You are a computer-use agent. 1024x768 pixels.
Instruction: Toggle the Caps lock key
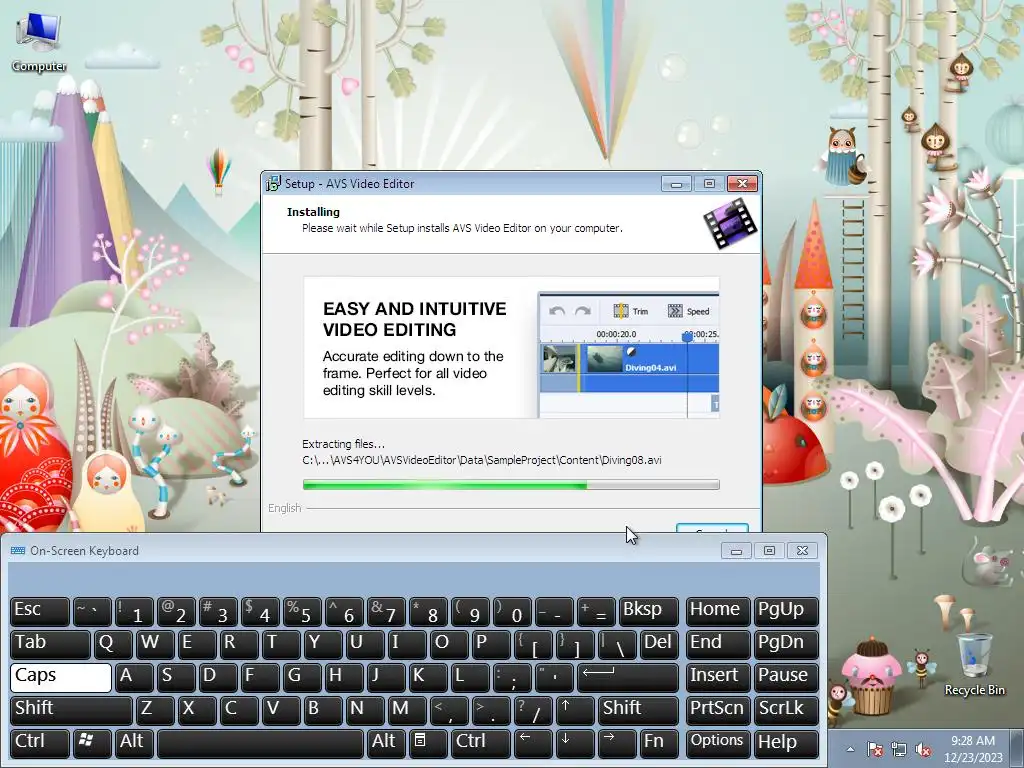click(x=61, y=677)
